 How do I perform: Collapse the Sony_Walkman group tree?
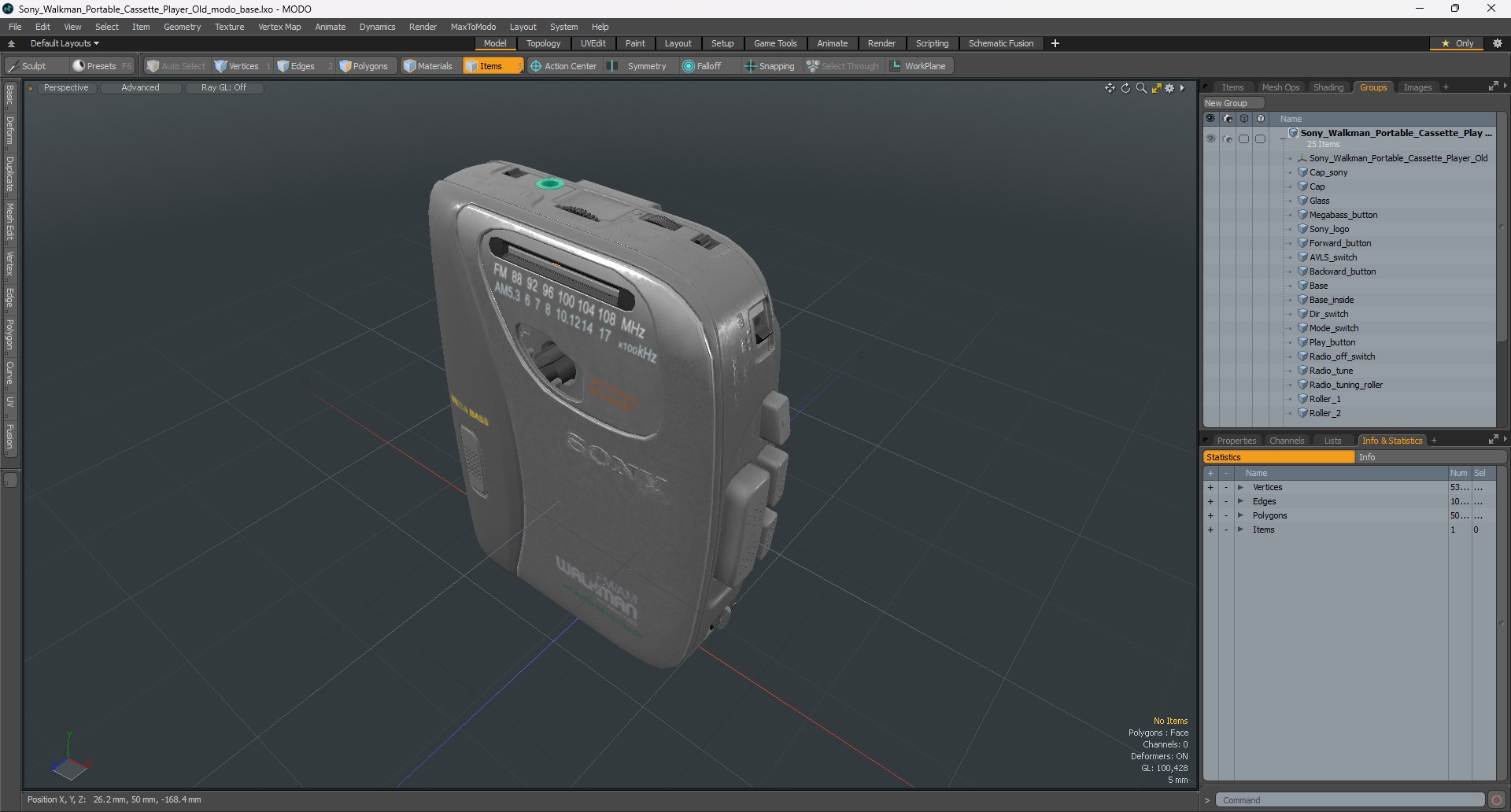coord(1283,138)
